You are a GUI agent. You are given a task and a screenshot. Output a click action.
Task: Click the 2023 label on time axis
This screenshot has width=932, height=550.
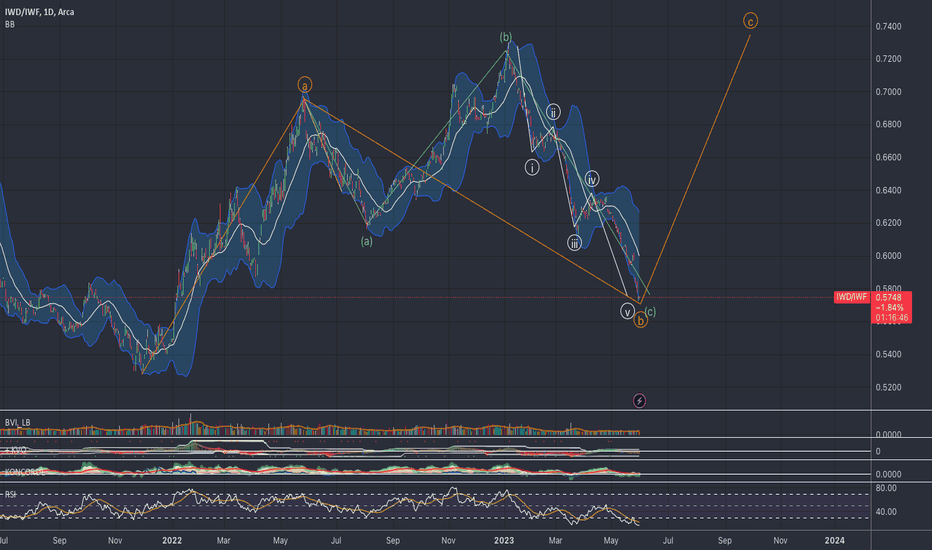504,540
